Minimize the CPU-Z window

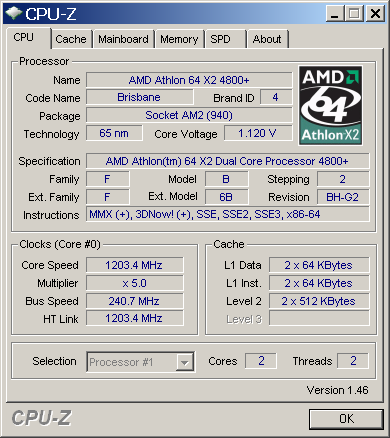pos(335,14)
